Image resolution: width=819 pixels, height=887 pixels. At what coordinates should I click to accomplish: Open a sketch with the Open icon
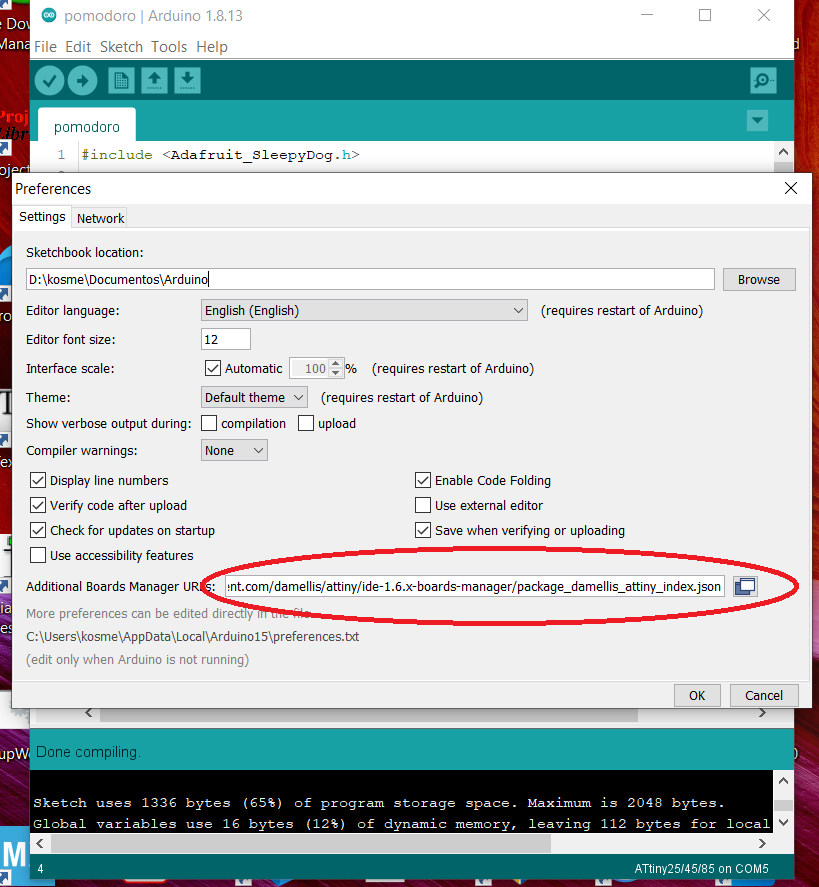pos(154,81)
